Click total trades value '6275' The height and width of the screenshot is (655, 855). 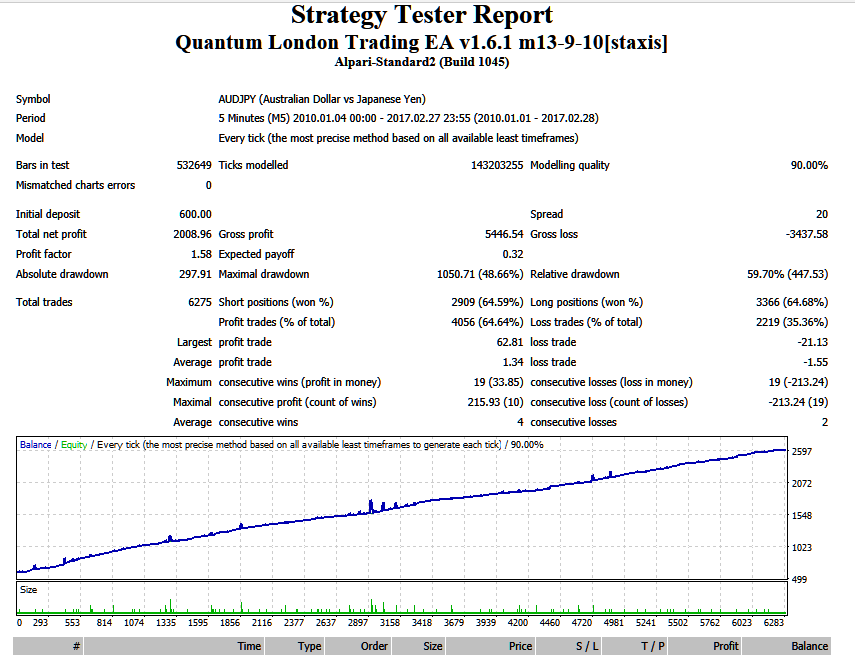(x=200, y=302)
